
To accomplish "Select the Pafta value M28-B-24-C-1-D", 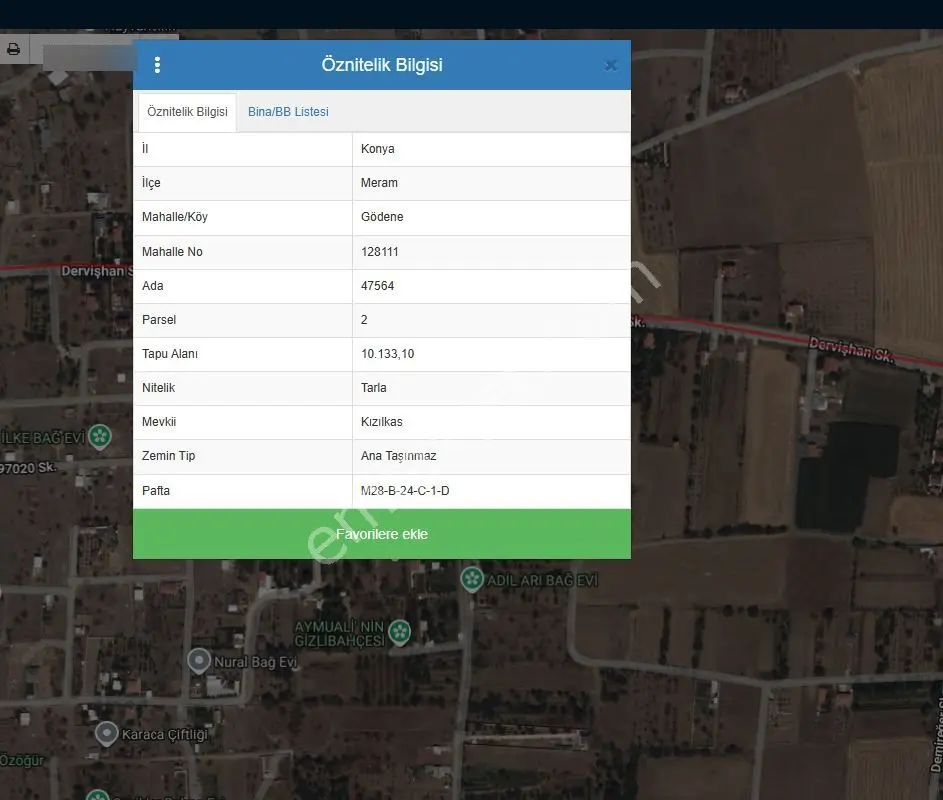I will [405, 491].
